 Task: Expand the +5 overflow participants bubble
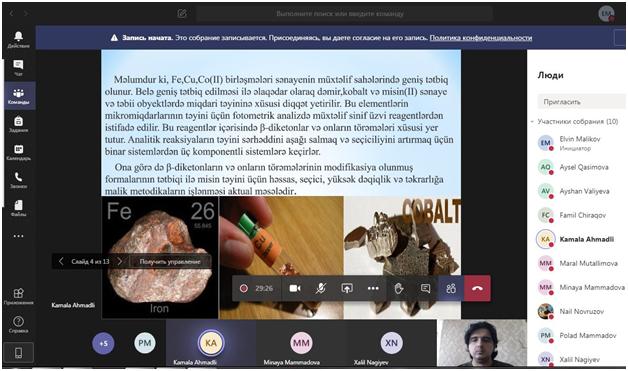(x=103, y=343)
